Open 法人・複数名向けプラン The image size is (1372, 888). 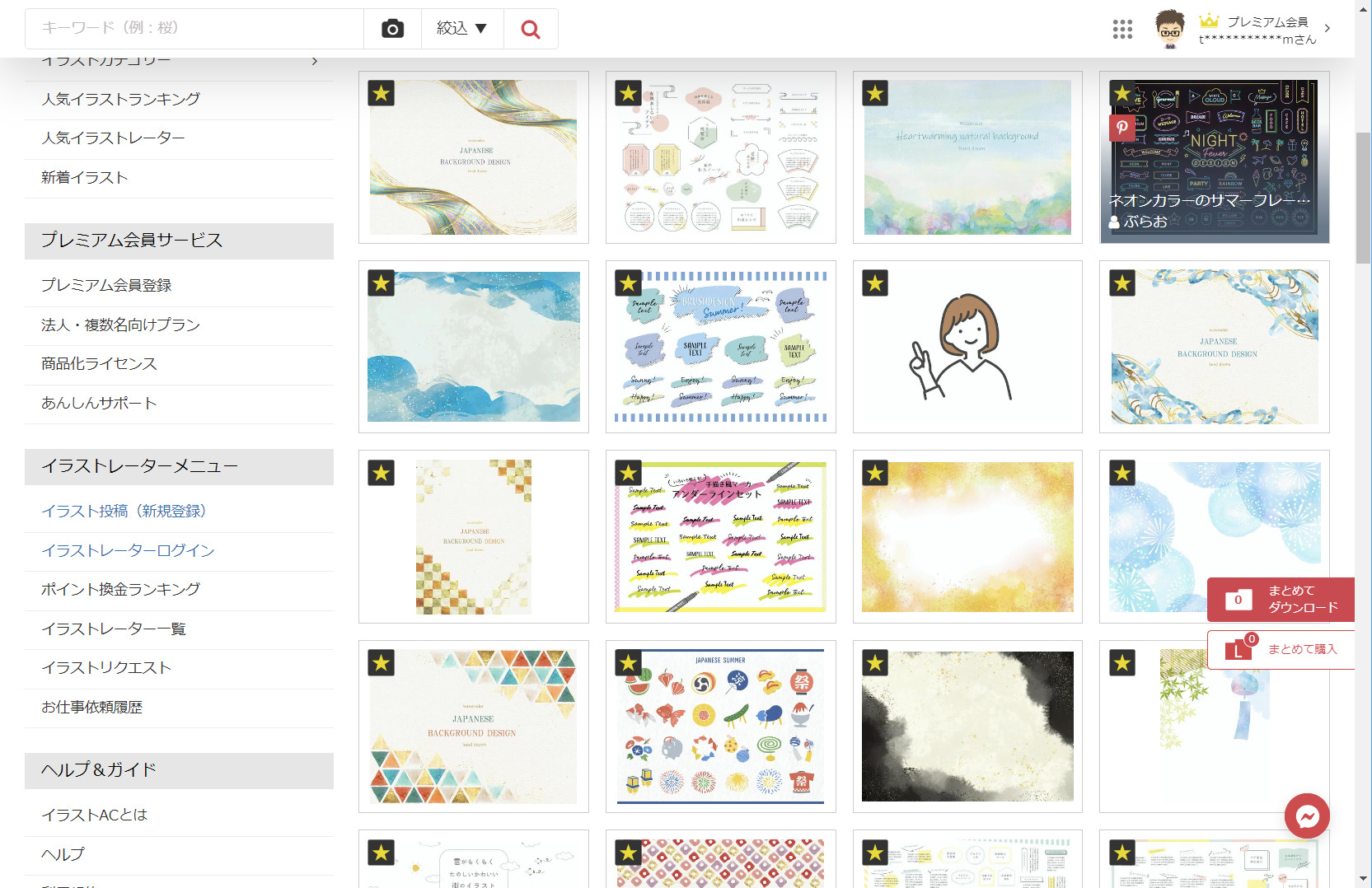point(121,325)
